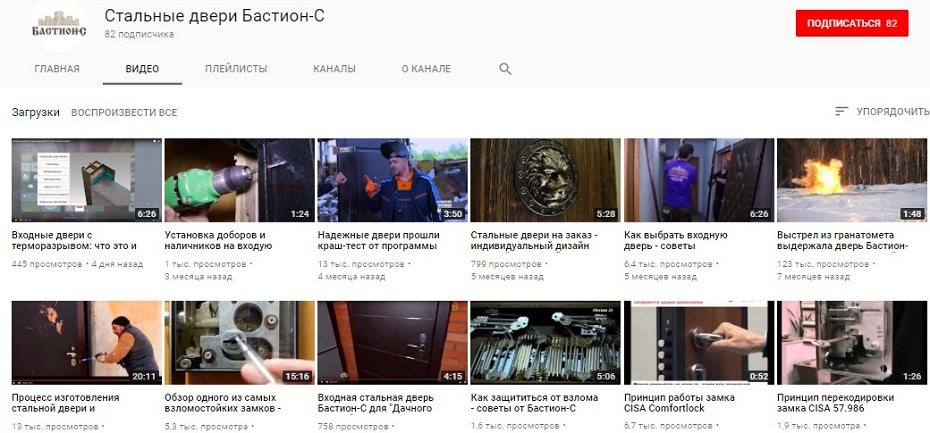The image size is (930, 433).
Task: Open title Обзор одного из самых взломостойких замков
Action: [222, 403]
